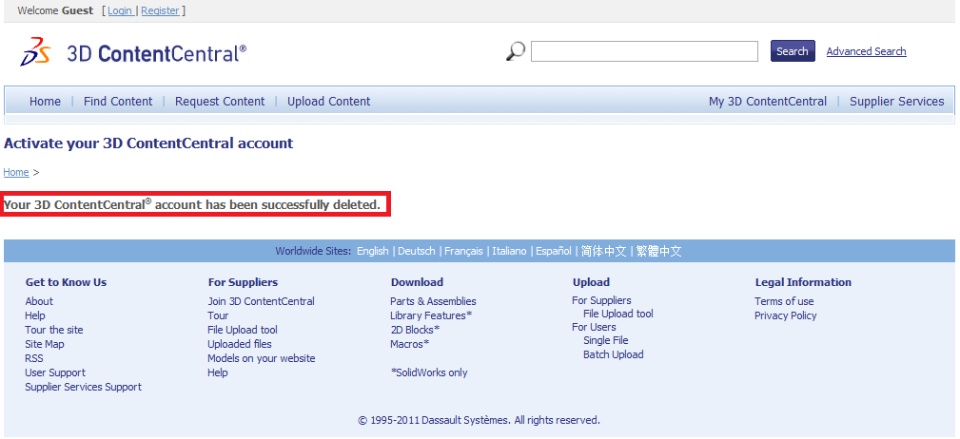Click the Search button
Image resolution: width=960 pixels, height=439 pixels.
pyautogui.click(x=792, y=51)
